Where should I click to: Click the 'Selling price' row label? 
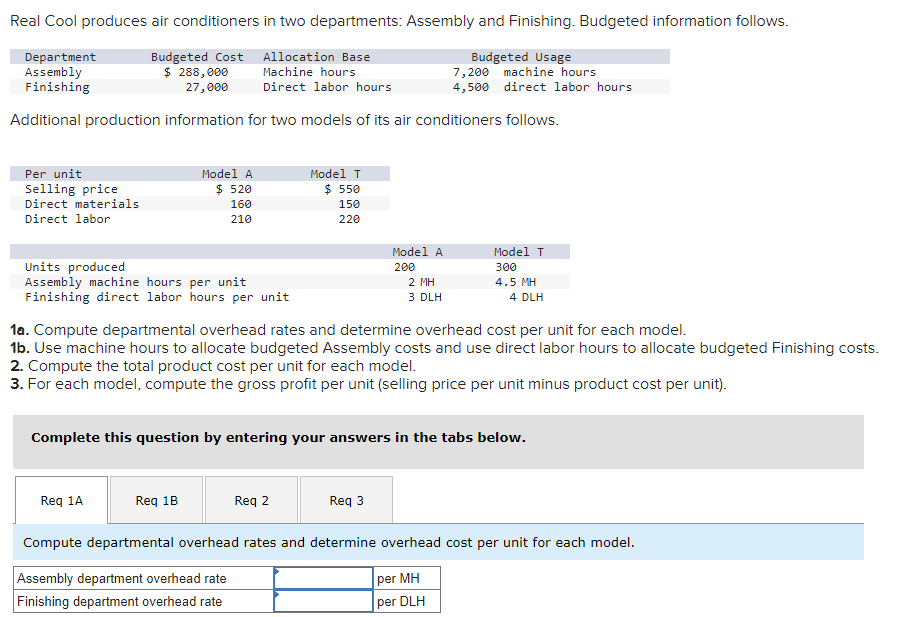coord(71,189)
